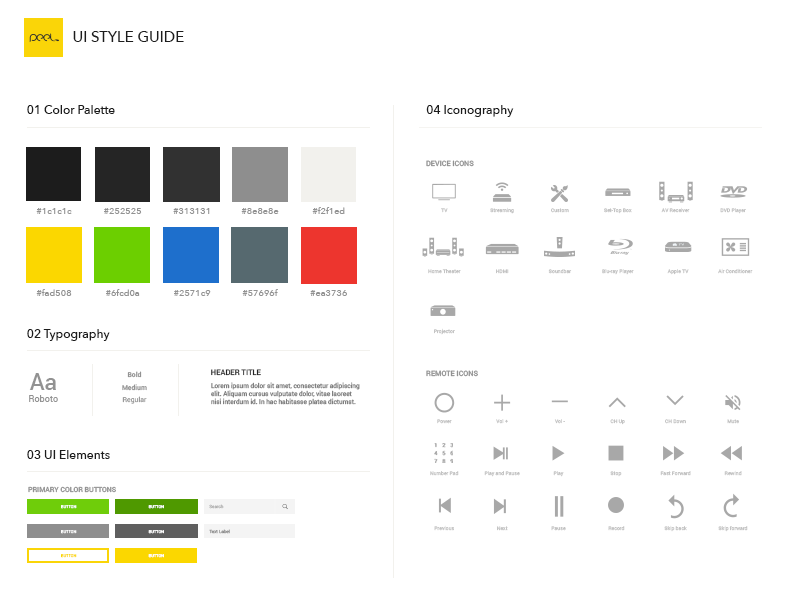Click the yellow Peel logo
Image resolution: width=800 pixels, height=600 pixels.
[43, 37]
